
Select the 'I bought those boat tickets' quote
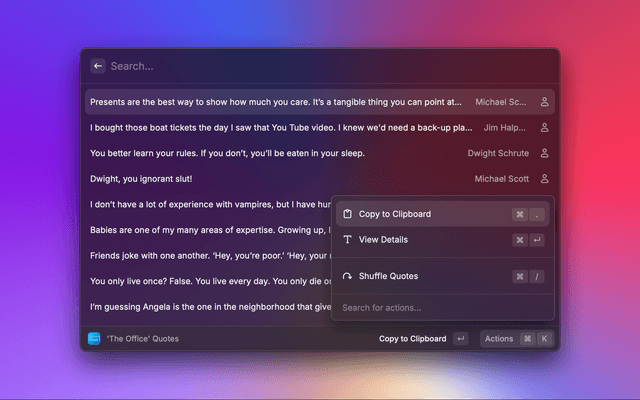point(280,128)
